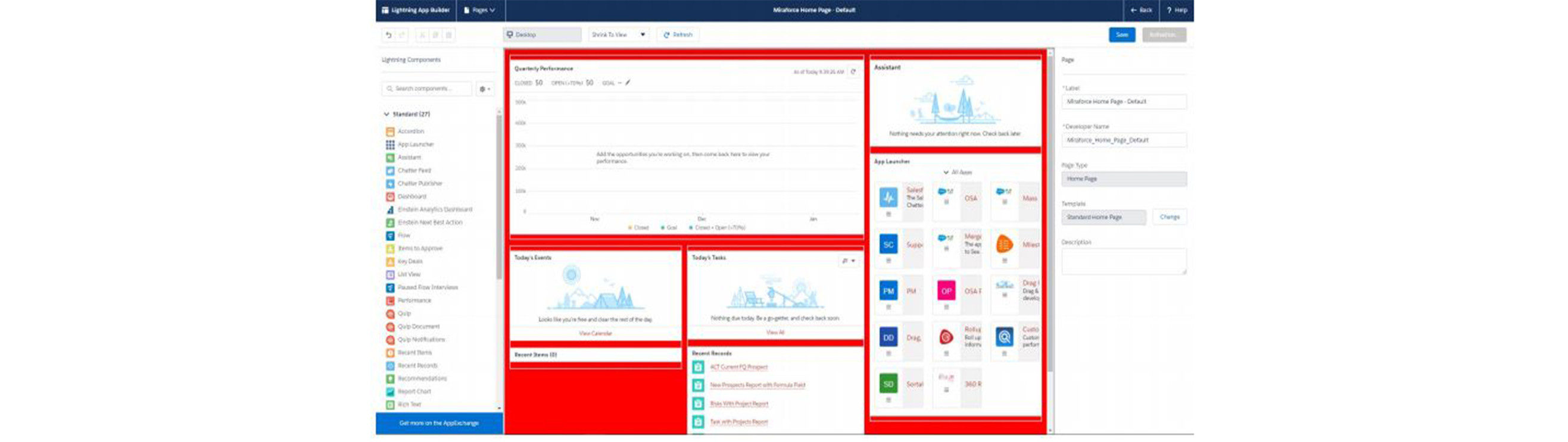1568x442 pixels.
Task: Select the Einstein Analytics Dashboard component icon
Action: click(390, 210)
